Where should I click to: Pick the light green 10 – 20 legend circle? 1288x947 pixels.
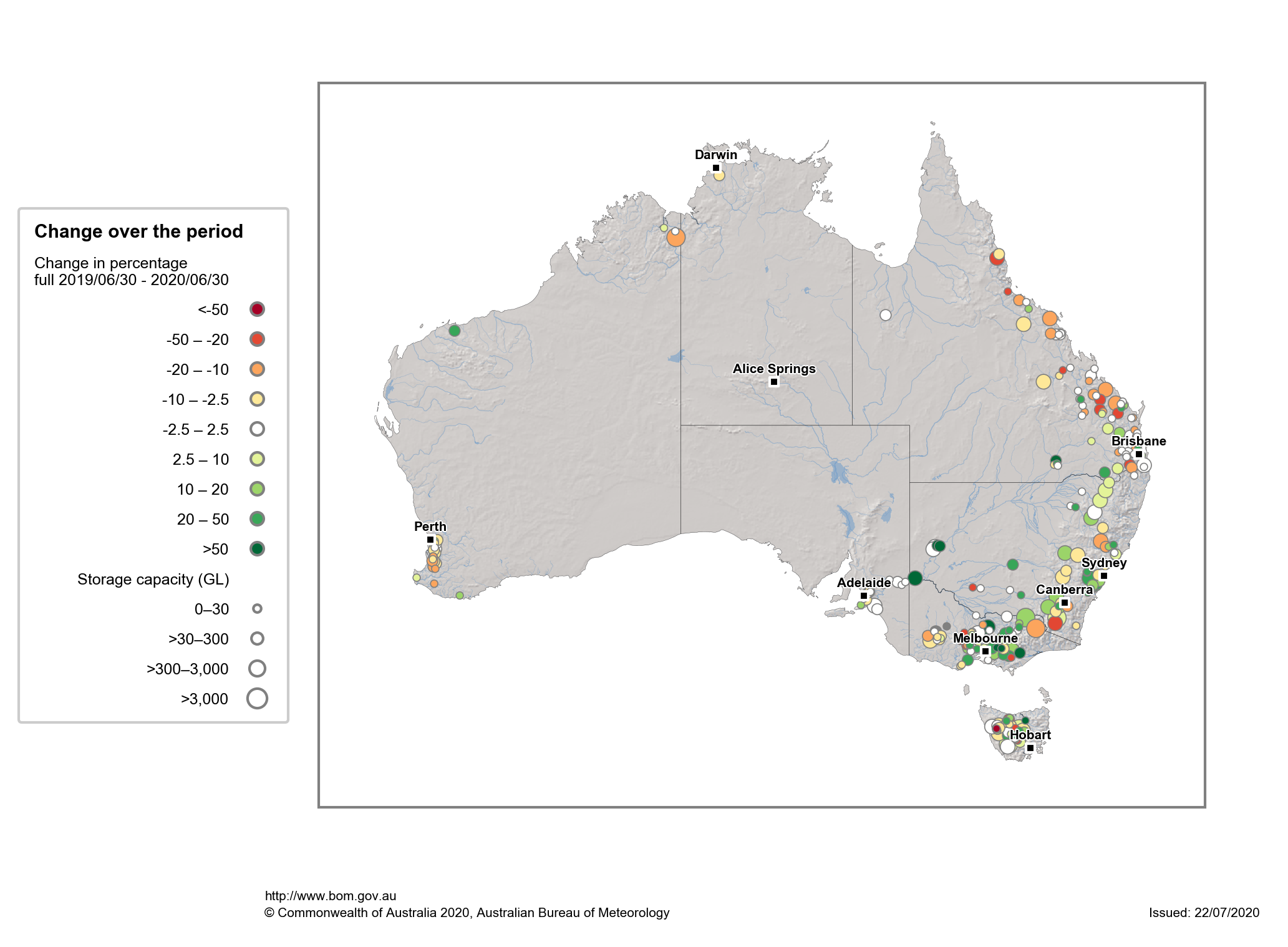coord(257,488)
